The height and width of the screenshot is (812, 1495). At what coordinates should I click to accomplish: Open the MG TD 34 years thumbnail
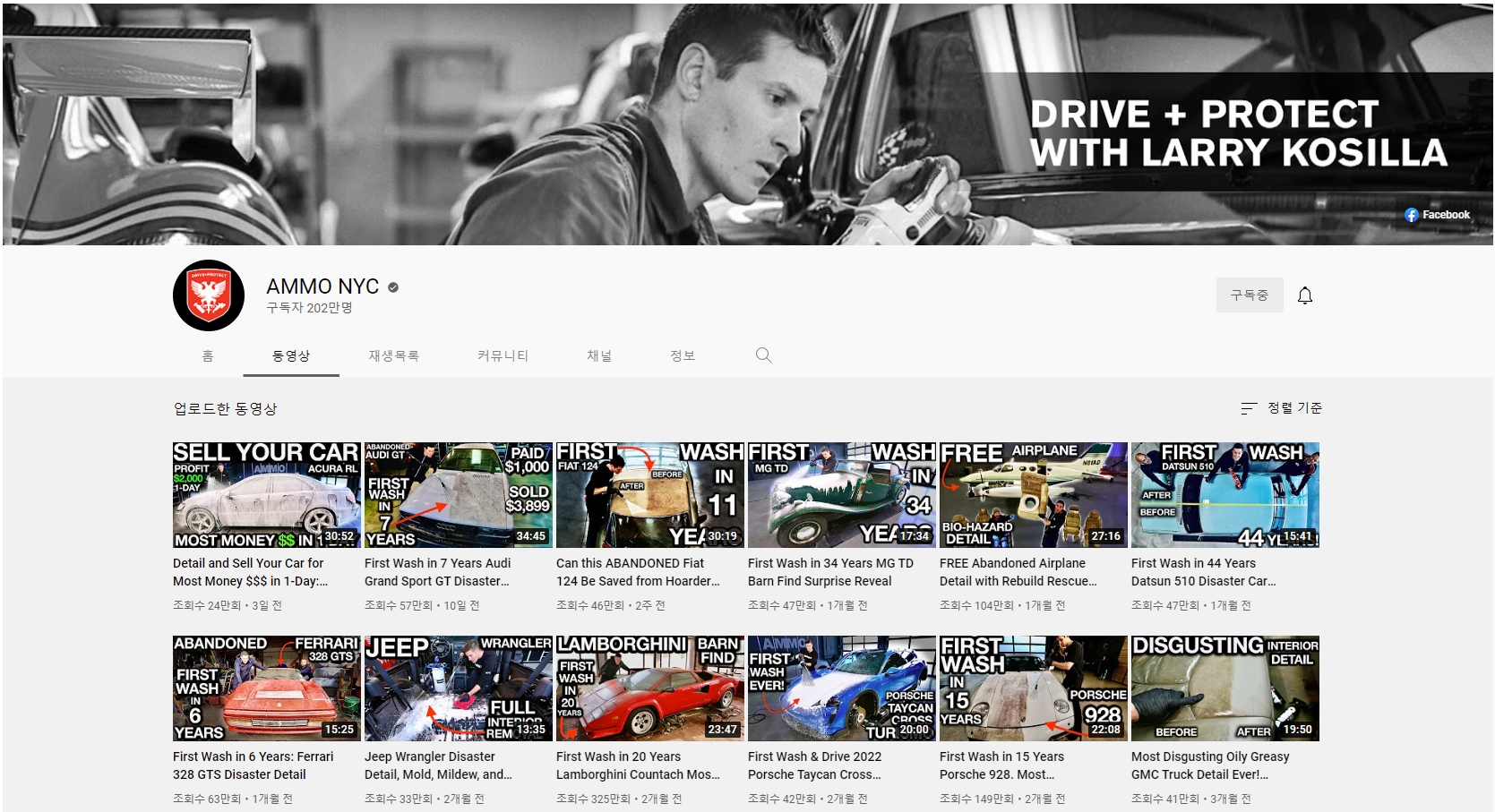point(841,495)
